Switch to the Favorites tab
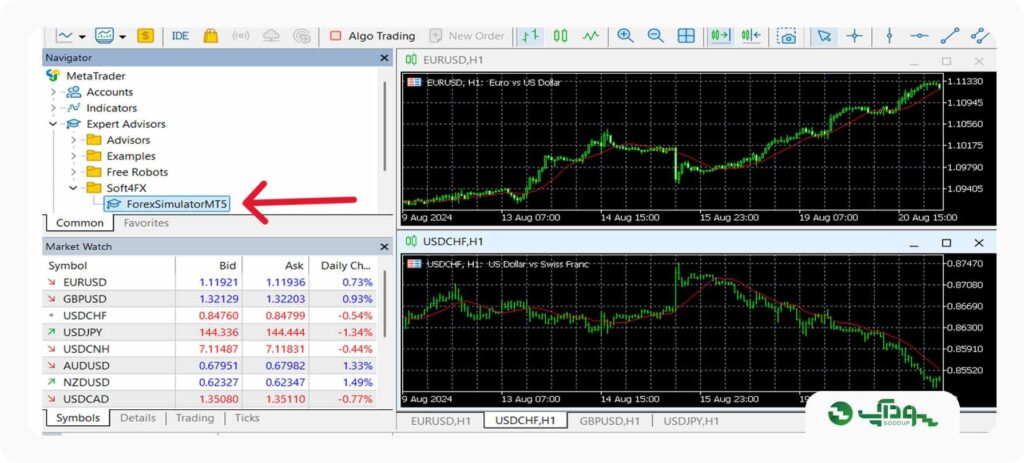Screen dimensions: 1024x463 click(146, 223)
